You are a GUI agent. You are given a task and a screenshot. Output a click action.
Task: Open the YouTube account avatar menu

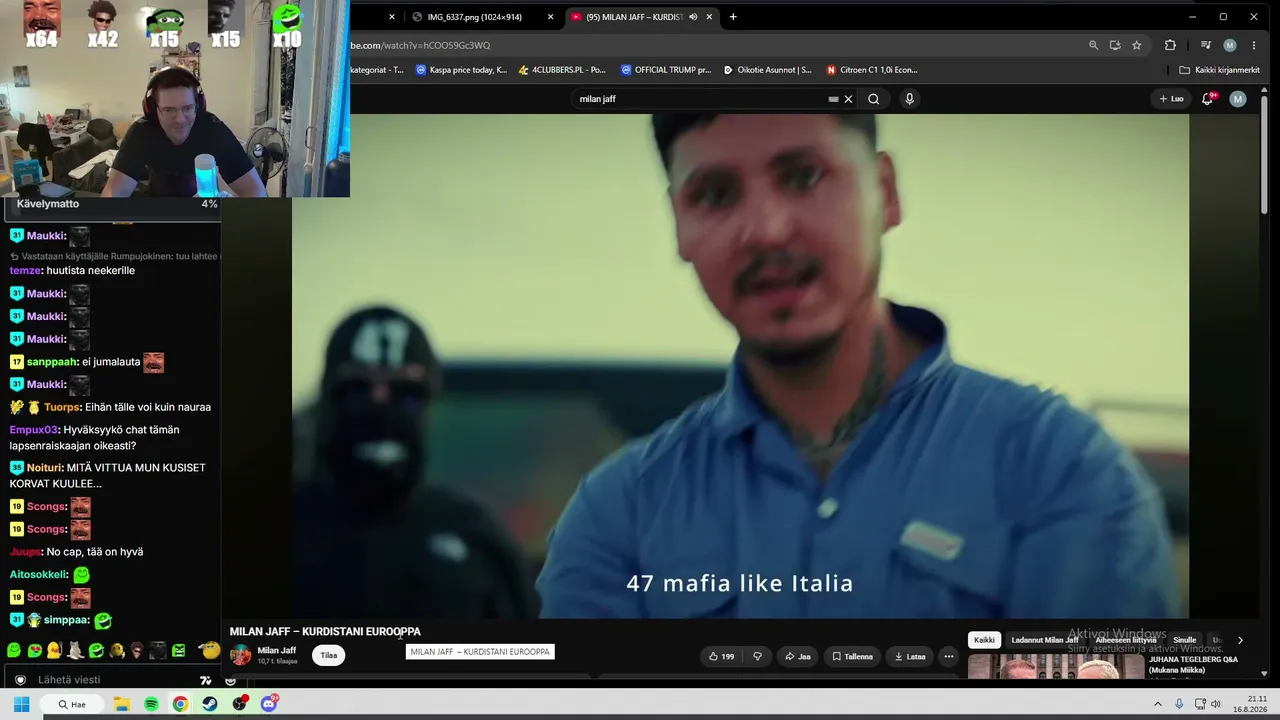click(x=1238, y=99)
